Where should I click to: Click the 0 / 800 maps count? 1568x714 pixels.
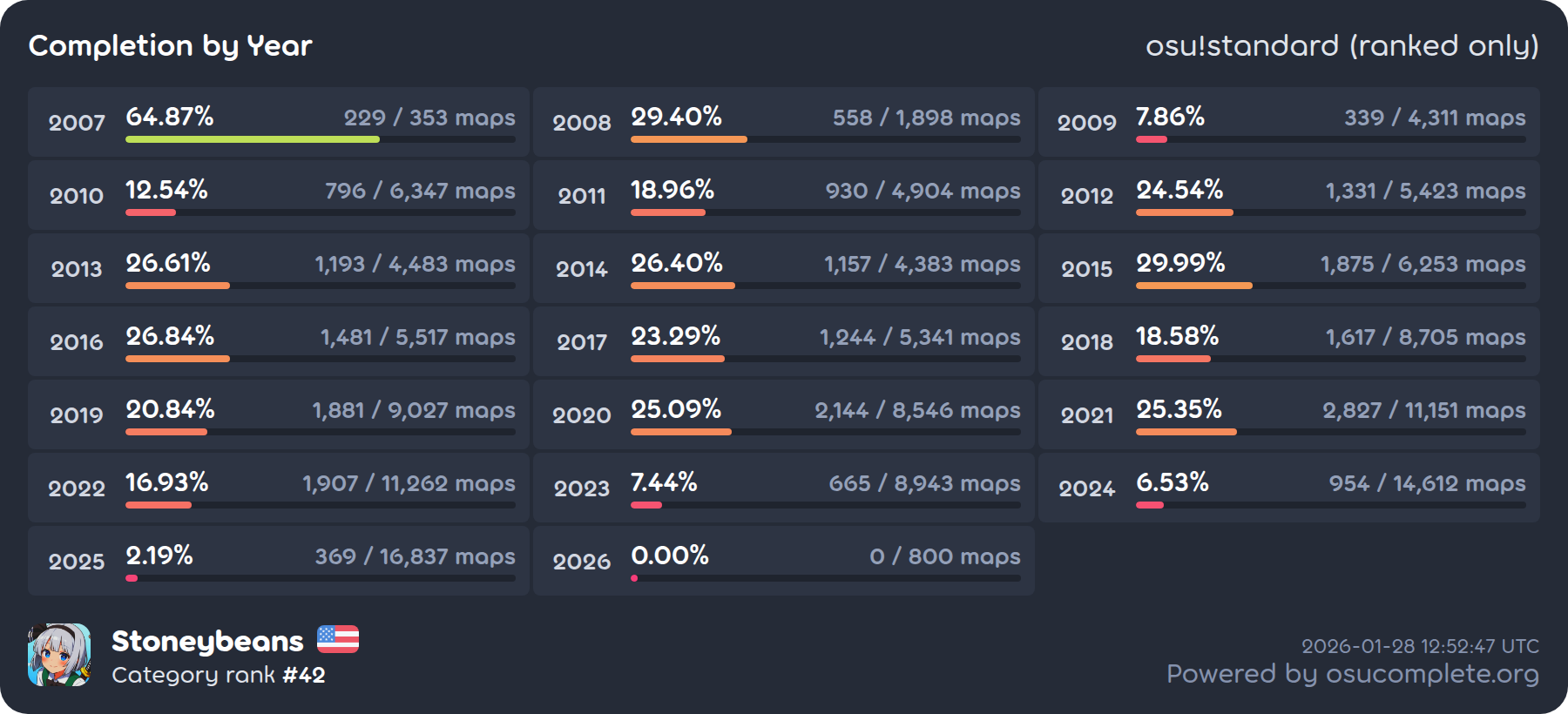(944, 556)
